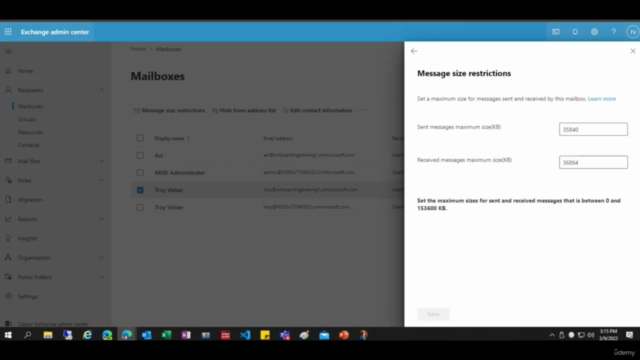Select Groups under Recipients
The width and height of the screenshot is (640, 360).
point(27,119)
